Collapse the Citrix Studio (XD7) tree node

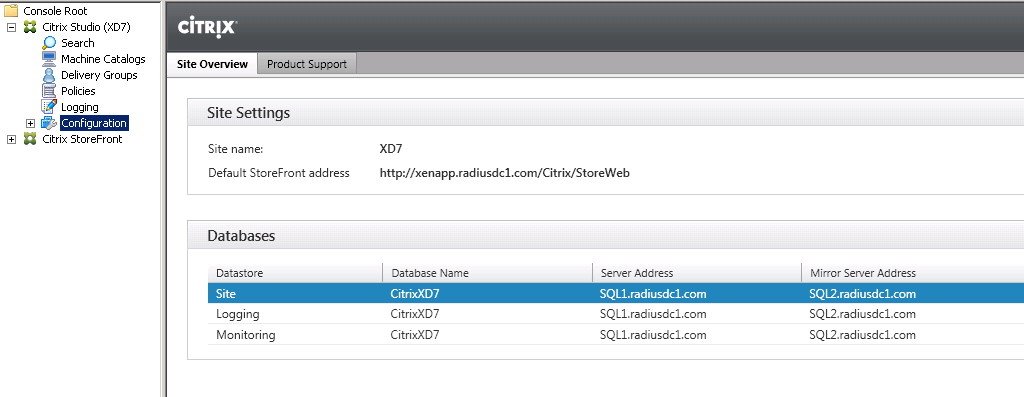pyautogui.click(x=11, y=27)
